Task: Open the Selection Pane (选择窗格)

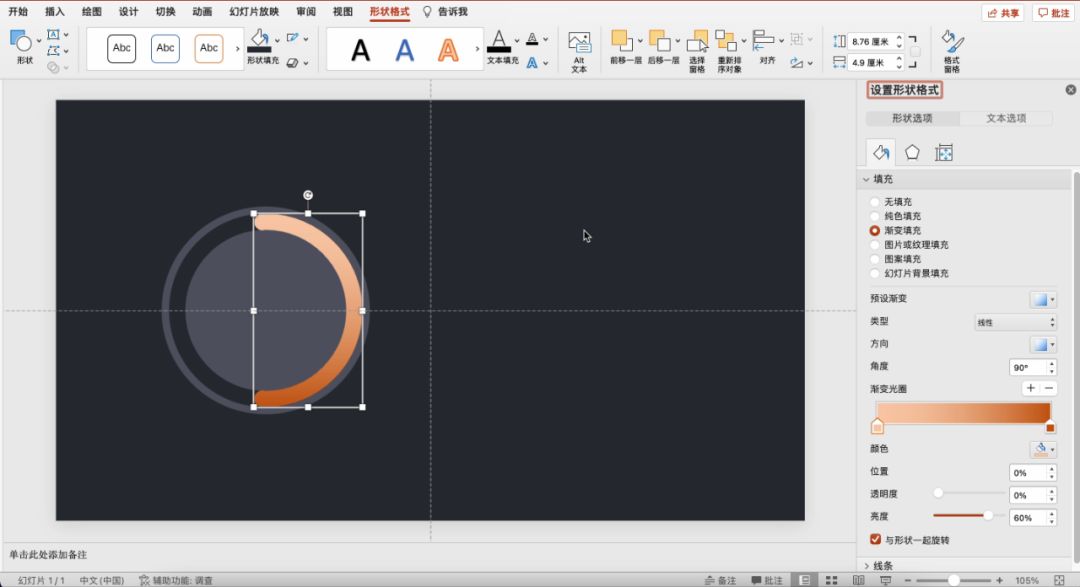Action: pyautogui.click(x=697, y=43)
